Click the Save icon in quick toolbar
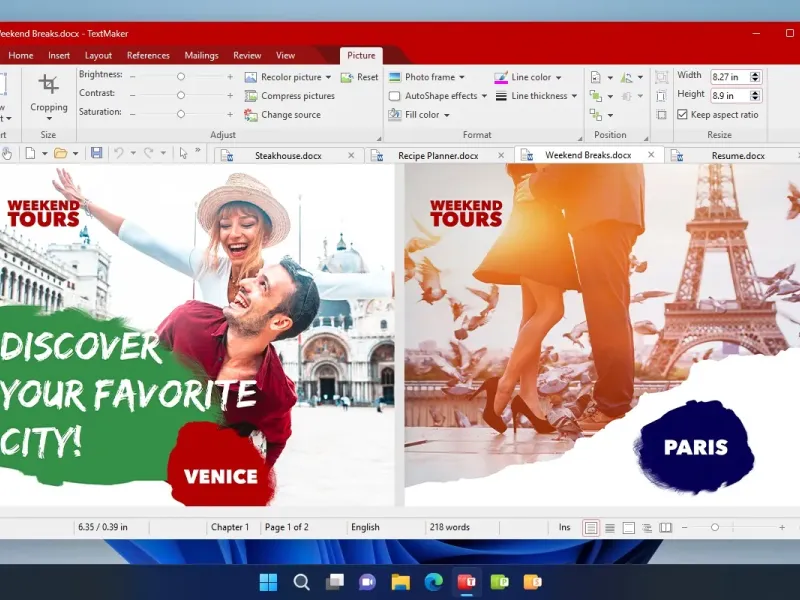This screenshot has height=600, width=800. (96, 153)
